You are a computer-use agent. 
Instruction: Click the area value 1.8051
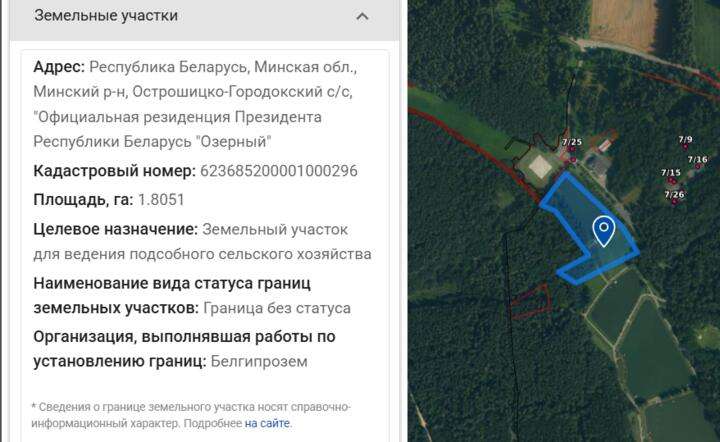tap(161, 199)
